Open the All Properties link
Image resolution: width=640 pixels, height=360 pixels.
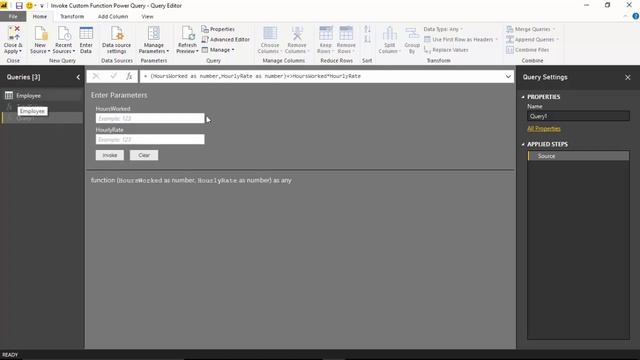[x=544, y=129]
